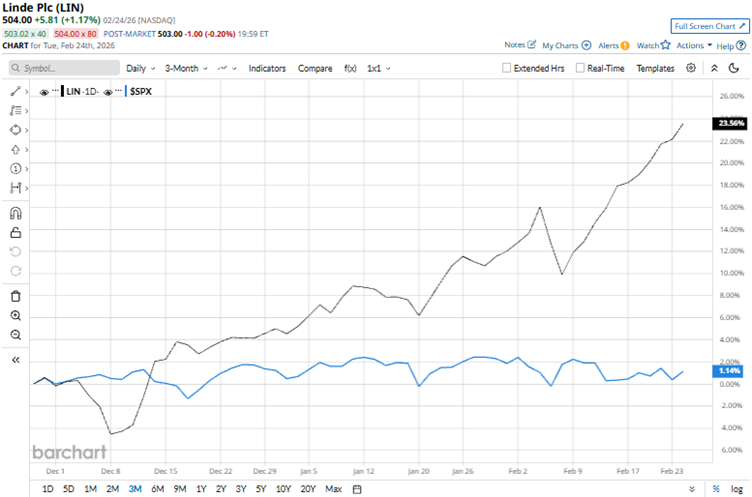Open the My Charts link
The height and width of the screenshot is (497, 752).
pyautogui.click(x=560, y=46)
